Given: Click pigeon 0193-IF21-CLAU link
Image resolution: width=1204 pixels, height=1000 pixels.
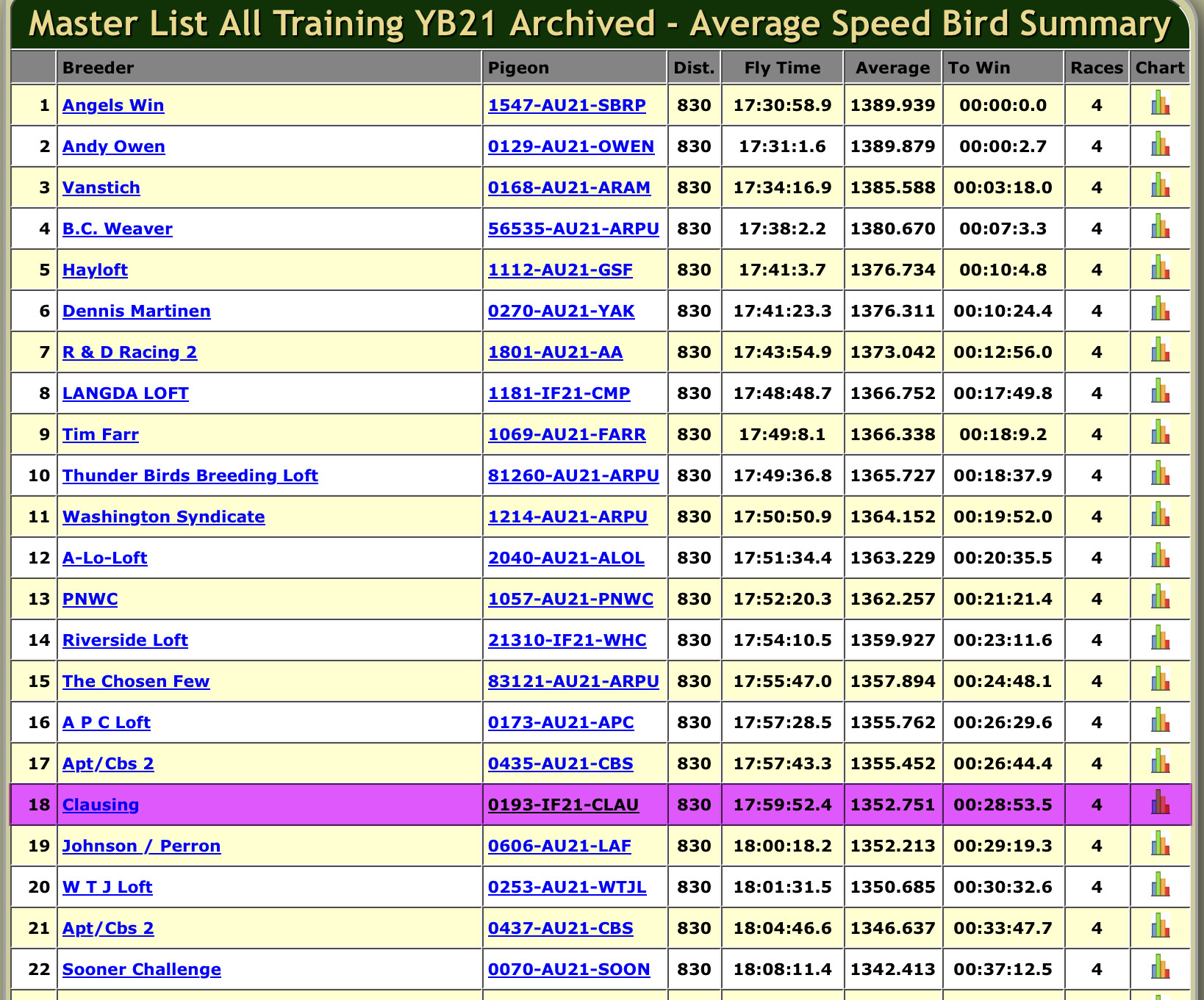Looking at the screenshot, I should [563, 805].
